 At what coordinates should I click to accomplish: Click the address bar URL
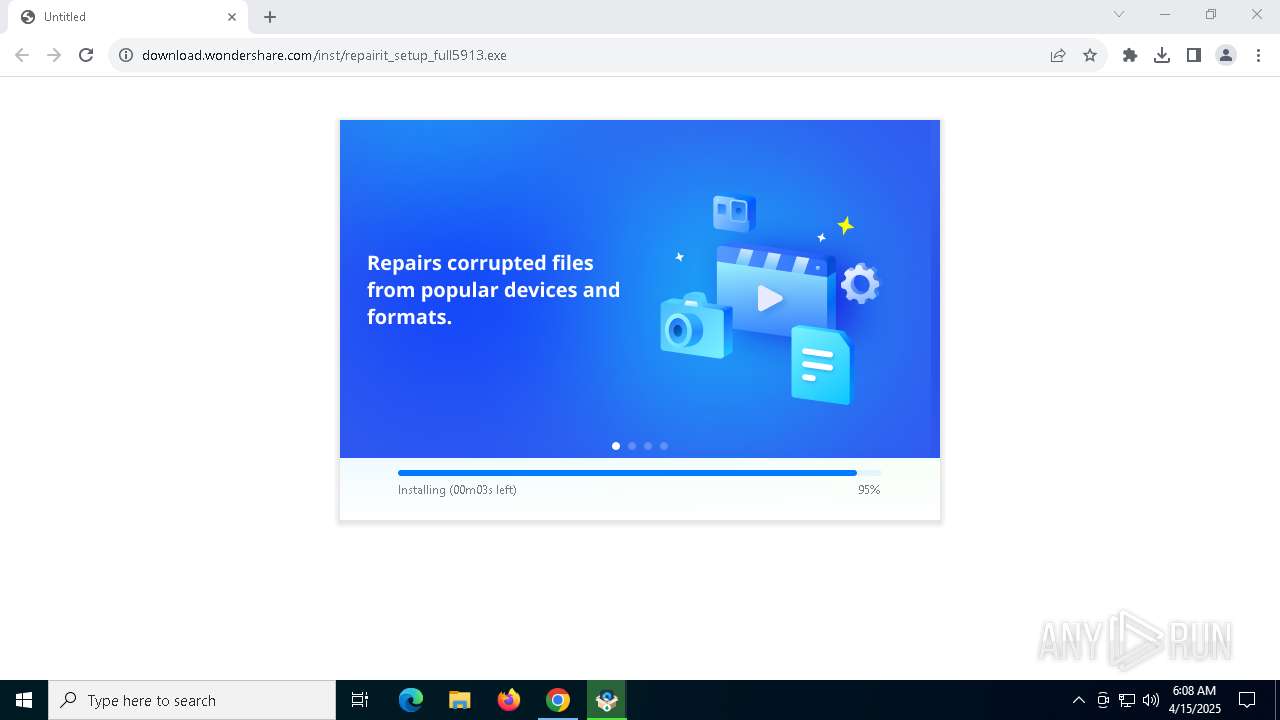pos(324,55)
